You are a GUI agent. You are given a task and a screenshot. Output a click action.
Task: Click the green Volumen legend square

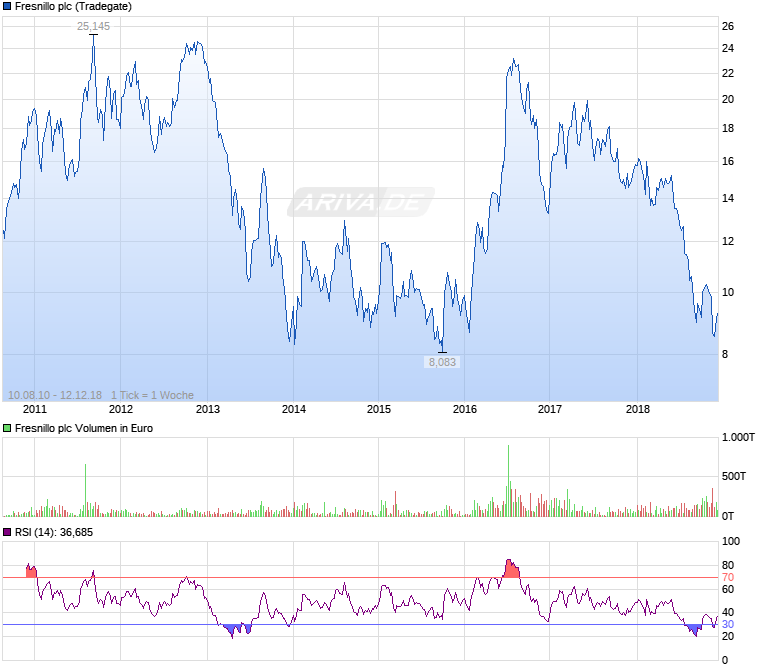click(7, 428)
